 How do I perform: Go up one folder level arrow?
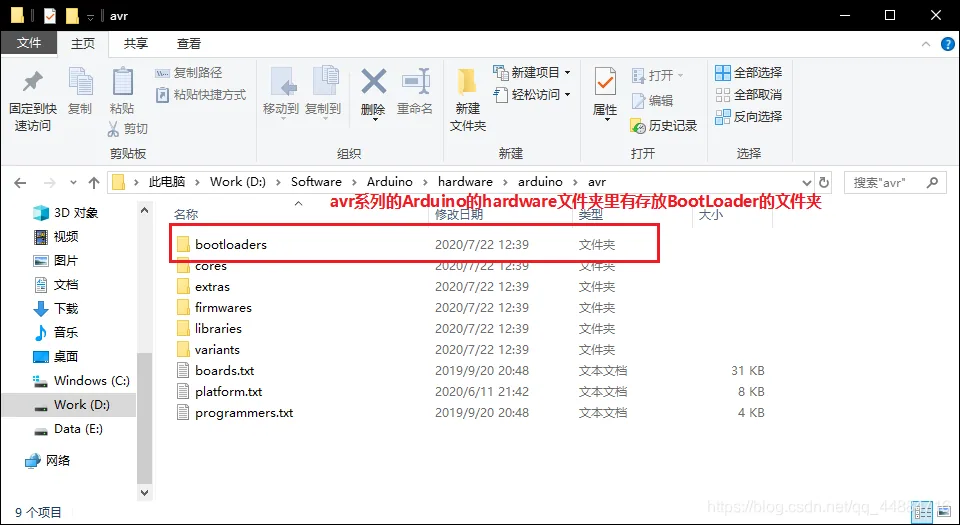tap(94, 182)
